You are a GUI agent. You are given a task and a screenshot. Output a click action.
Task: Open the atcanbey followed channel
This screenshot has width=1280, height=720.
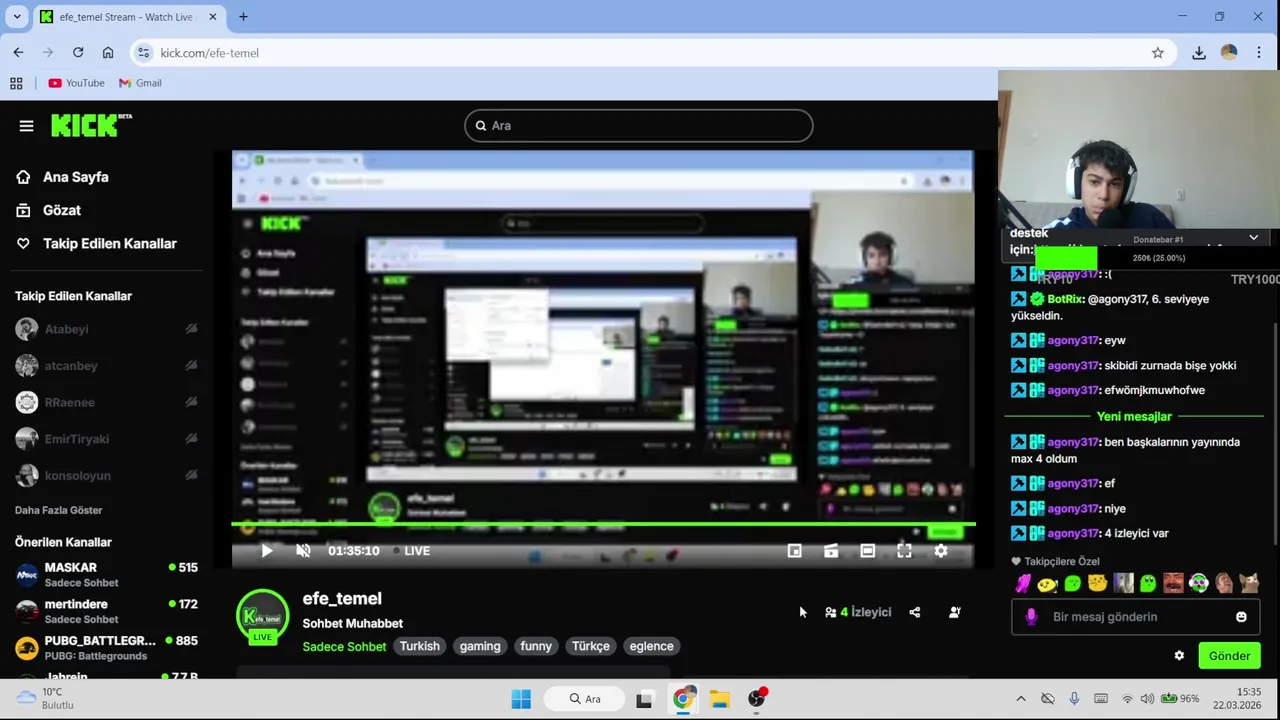coord(71,366)
